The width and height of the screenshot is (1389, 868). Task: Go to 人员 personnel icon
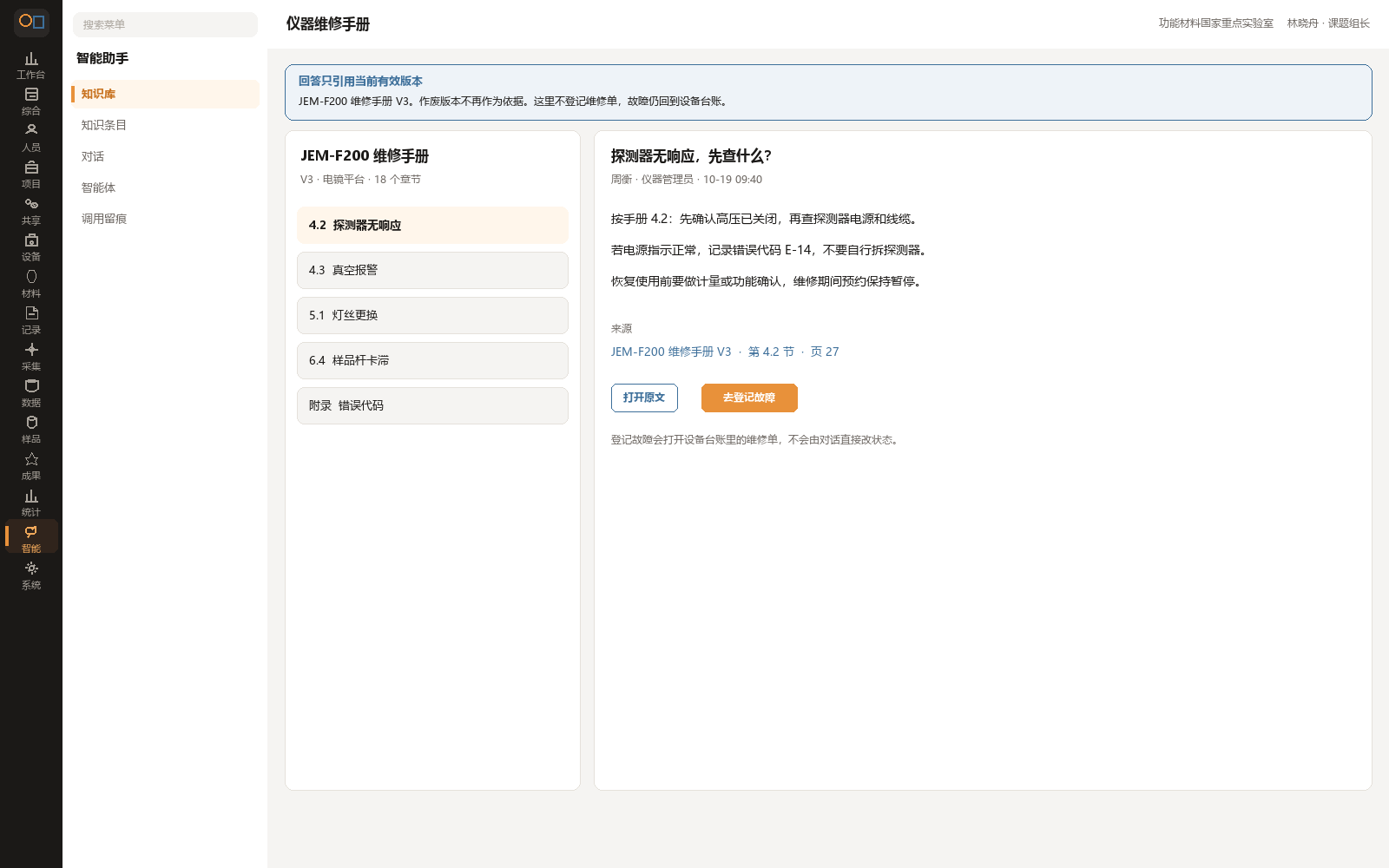tap(31, 138)
